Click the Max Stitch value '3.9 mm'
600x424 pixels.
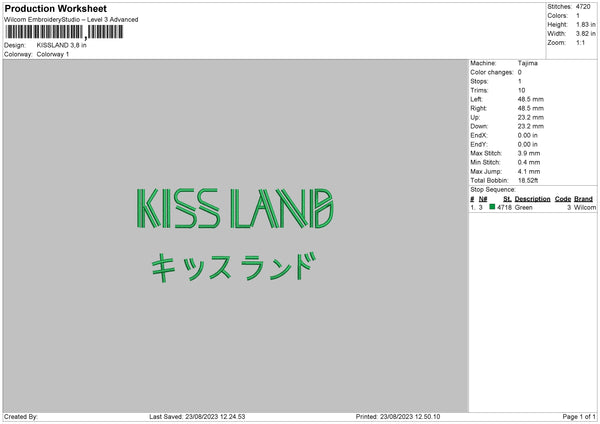coord(529,153)
